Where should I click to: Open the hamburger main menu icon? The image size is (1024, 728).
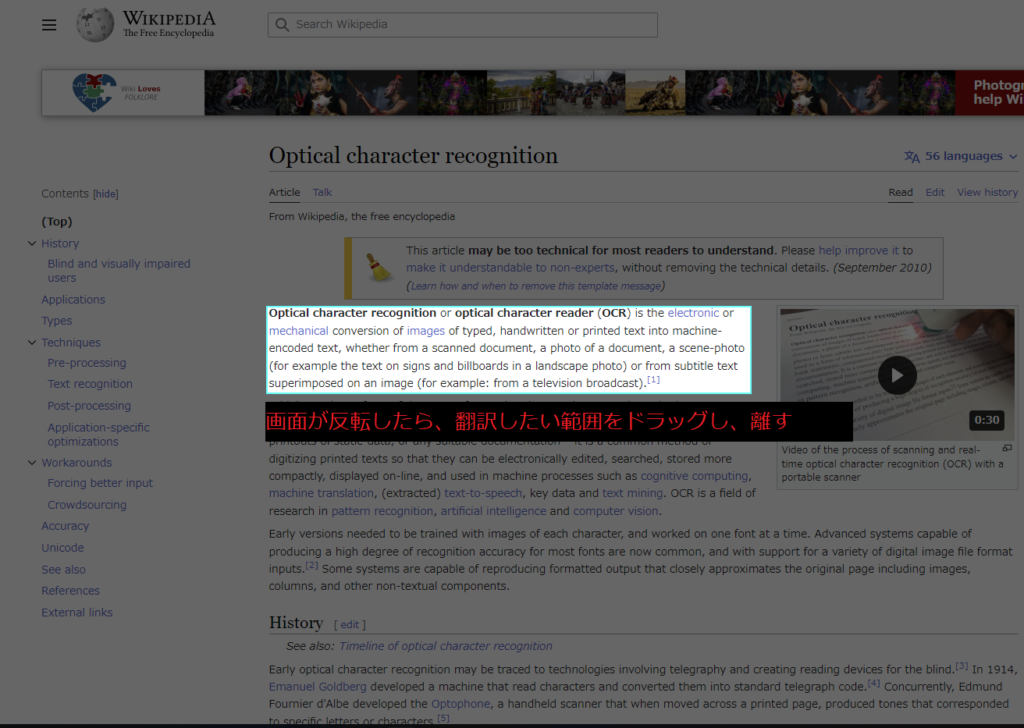(49, 25)
